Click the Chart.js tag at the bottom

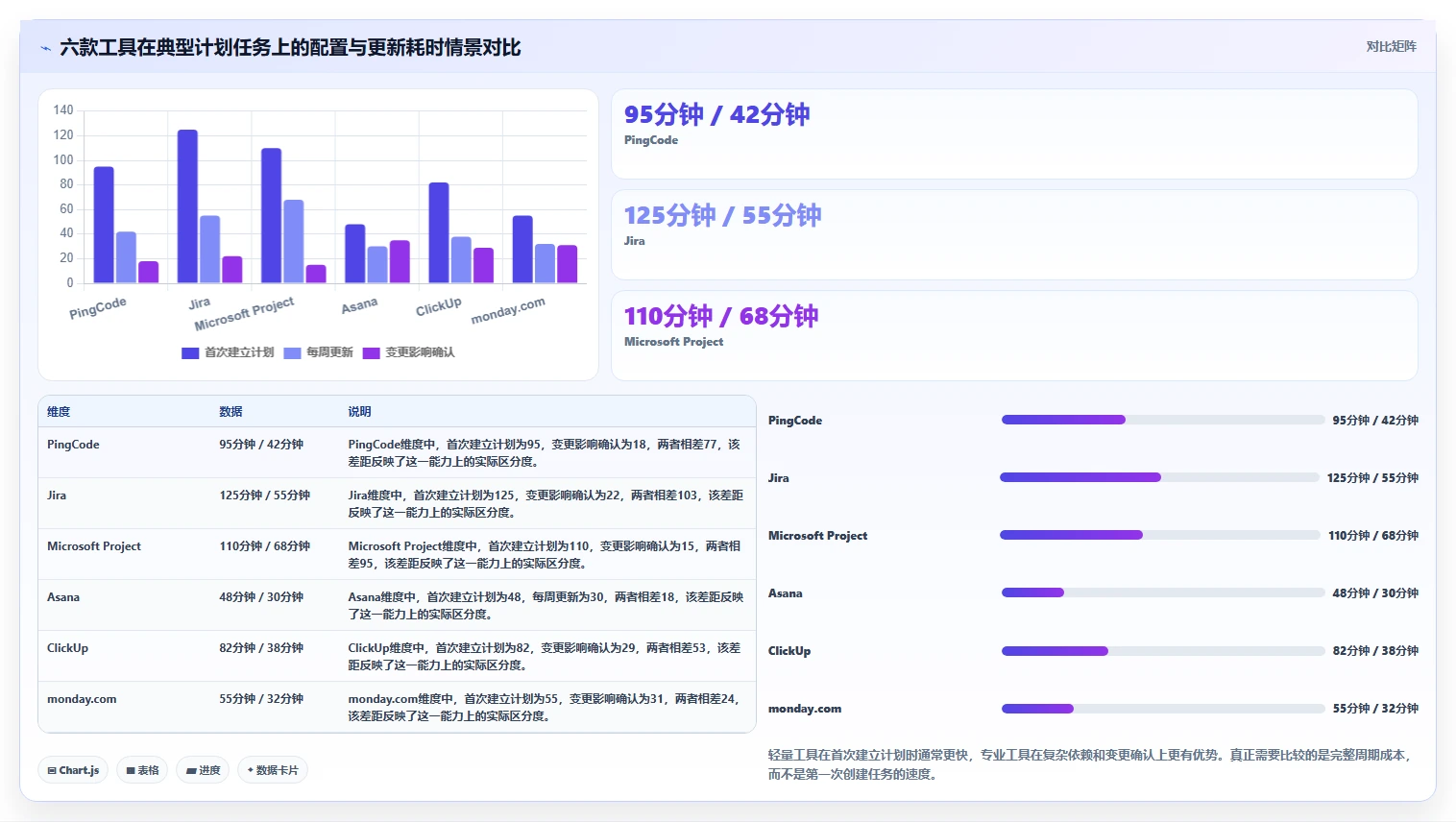73,770
